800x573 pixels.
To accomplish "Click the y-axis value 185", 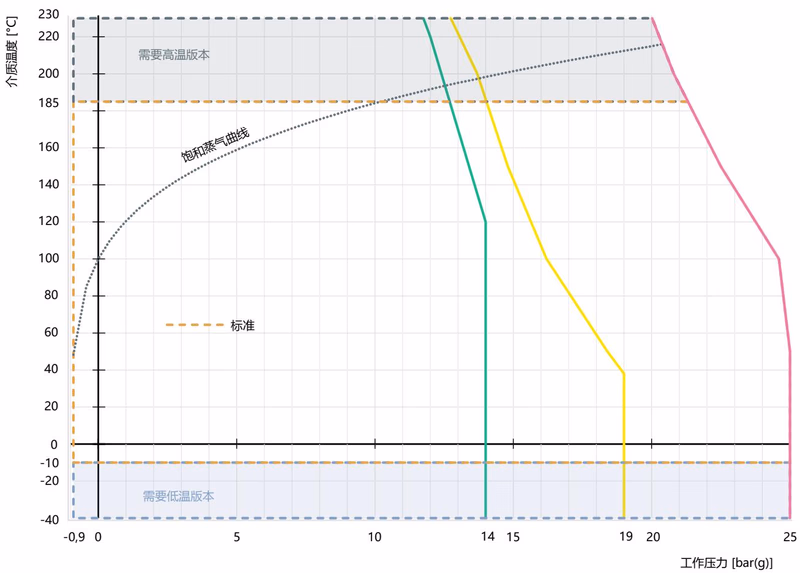I will click(48, 103).
